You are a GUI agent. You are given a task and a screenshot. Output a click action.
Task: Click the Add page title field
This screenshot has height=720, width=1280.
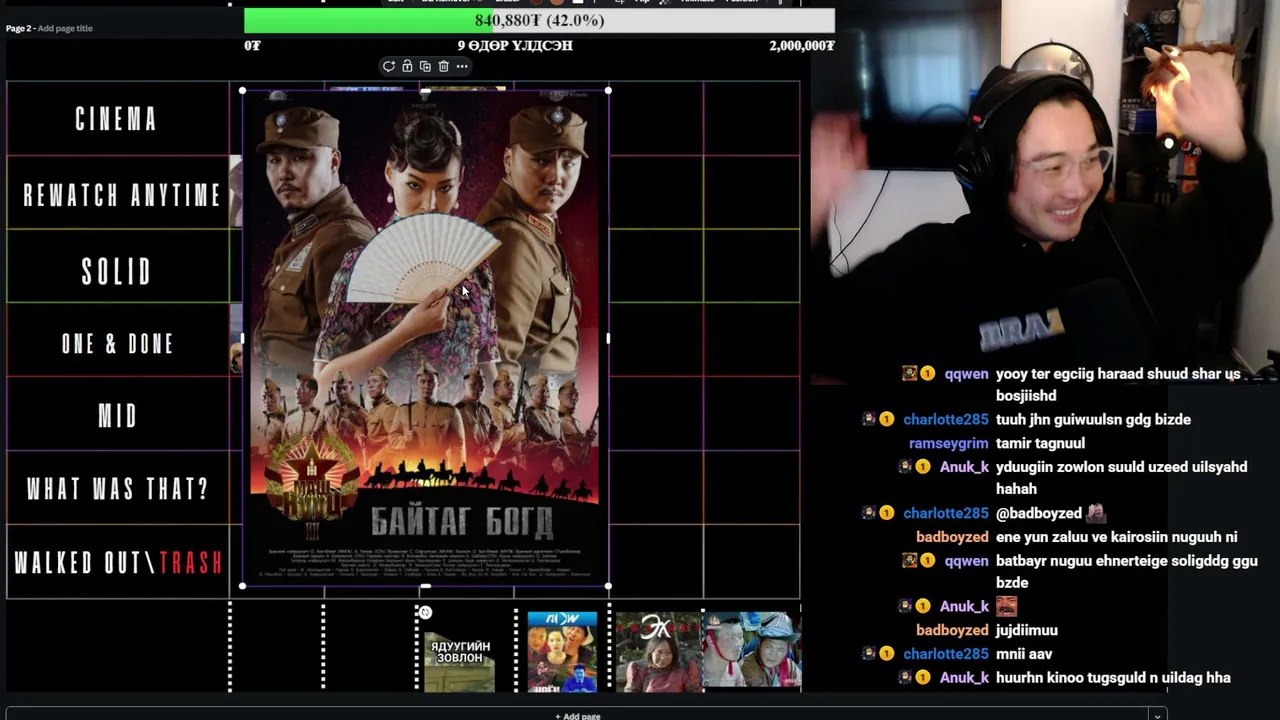65,28
